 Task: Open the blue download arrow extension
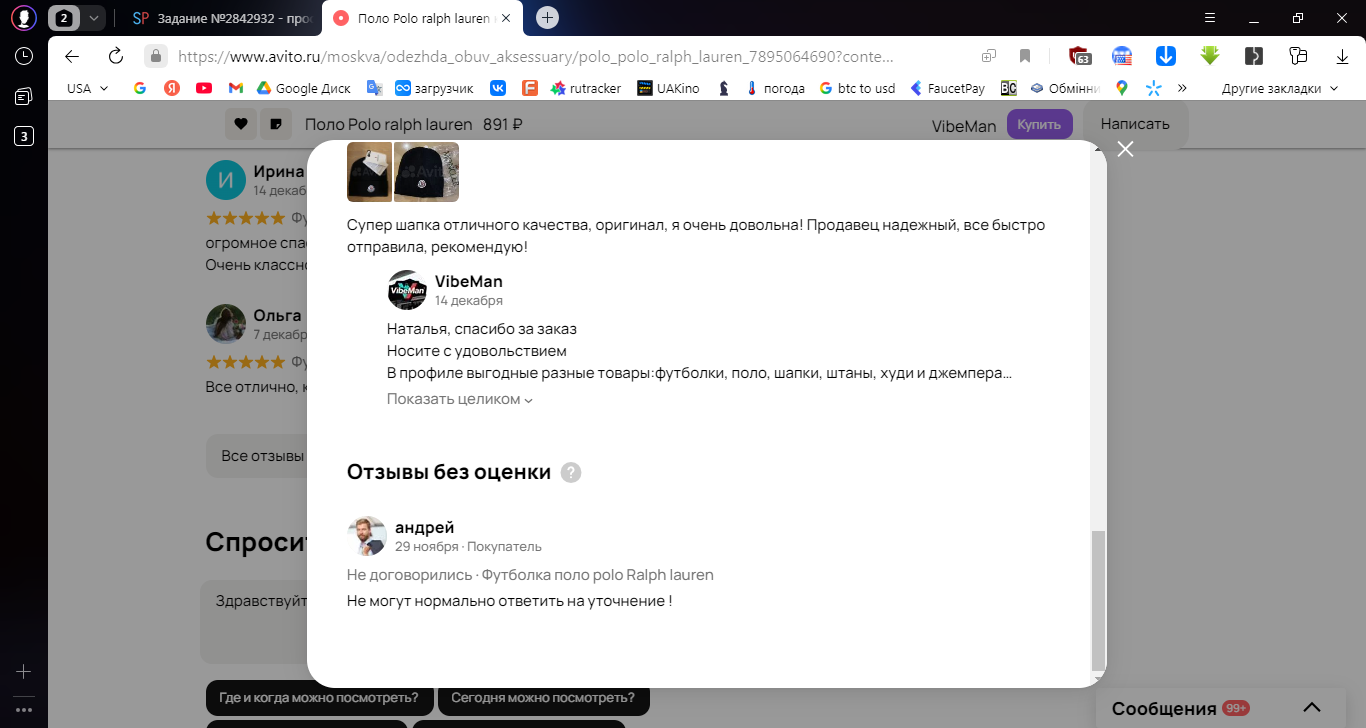pos(1165,56)
